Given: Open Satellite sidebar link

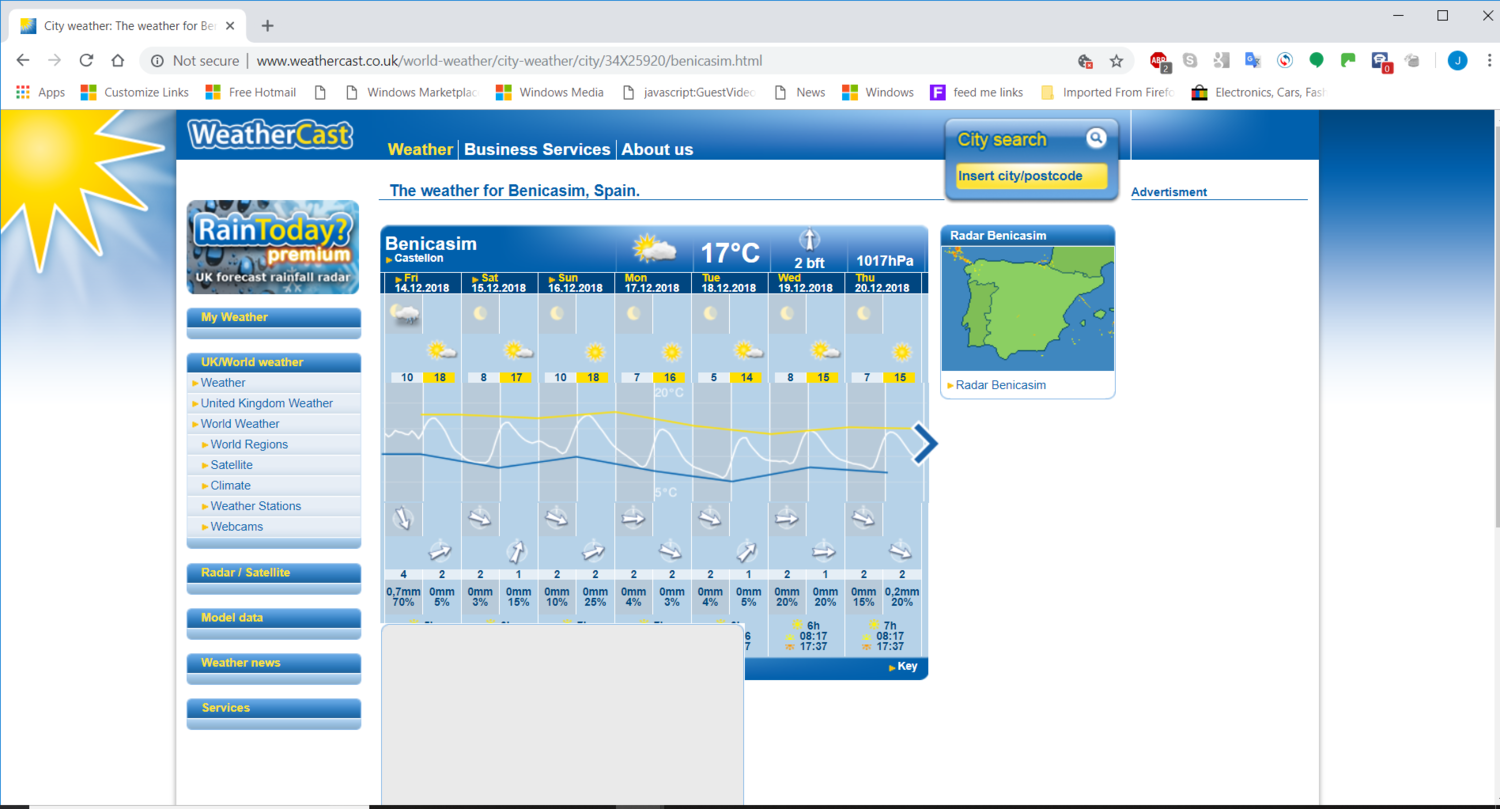Looking at the screenshot, I should click(232, 465).
